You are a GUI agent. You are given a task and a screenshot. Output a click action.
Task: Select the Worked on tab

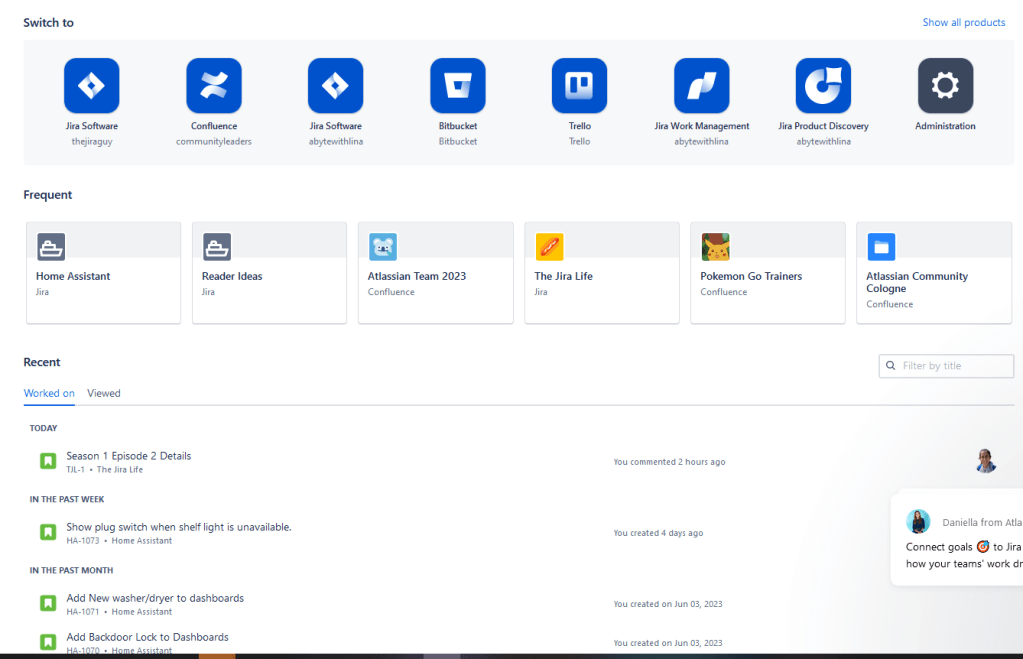(49, 393)
